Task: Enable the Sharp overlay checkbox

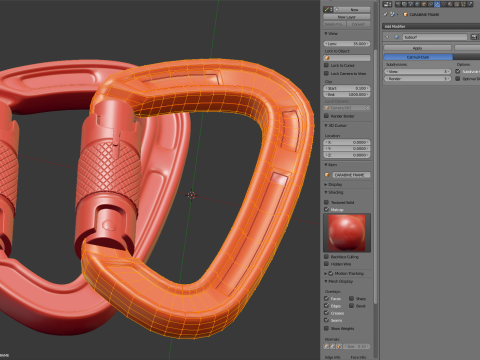Action: pos(351,299)
